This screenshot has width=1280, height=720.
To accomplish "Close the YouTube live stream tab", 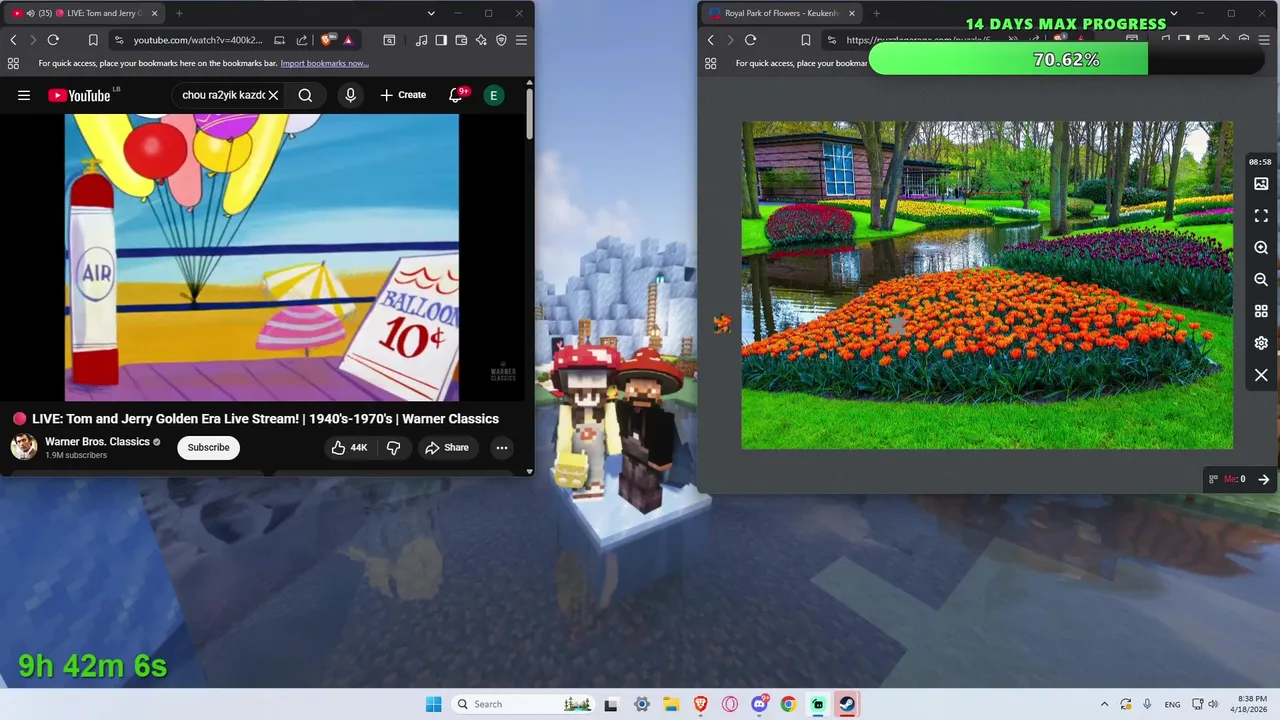I will [154, 13].
